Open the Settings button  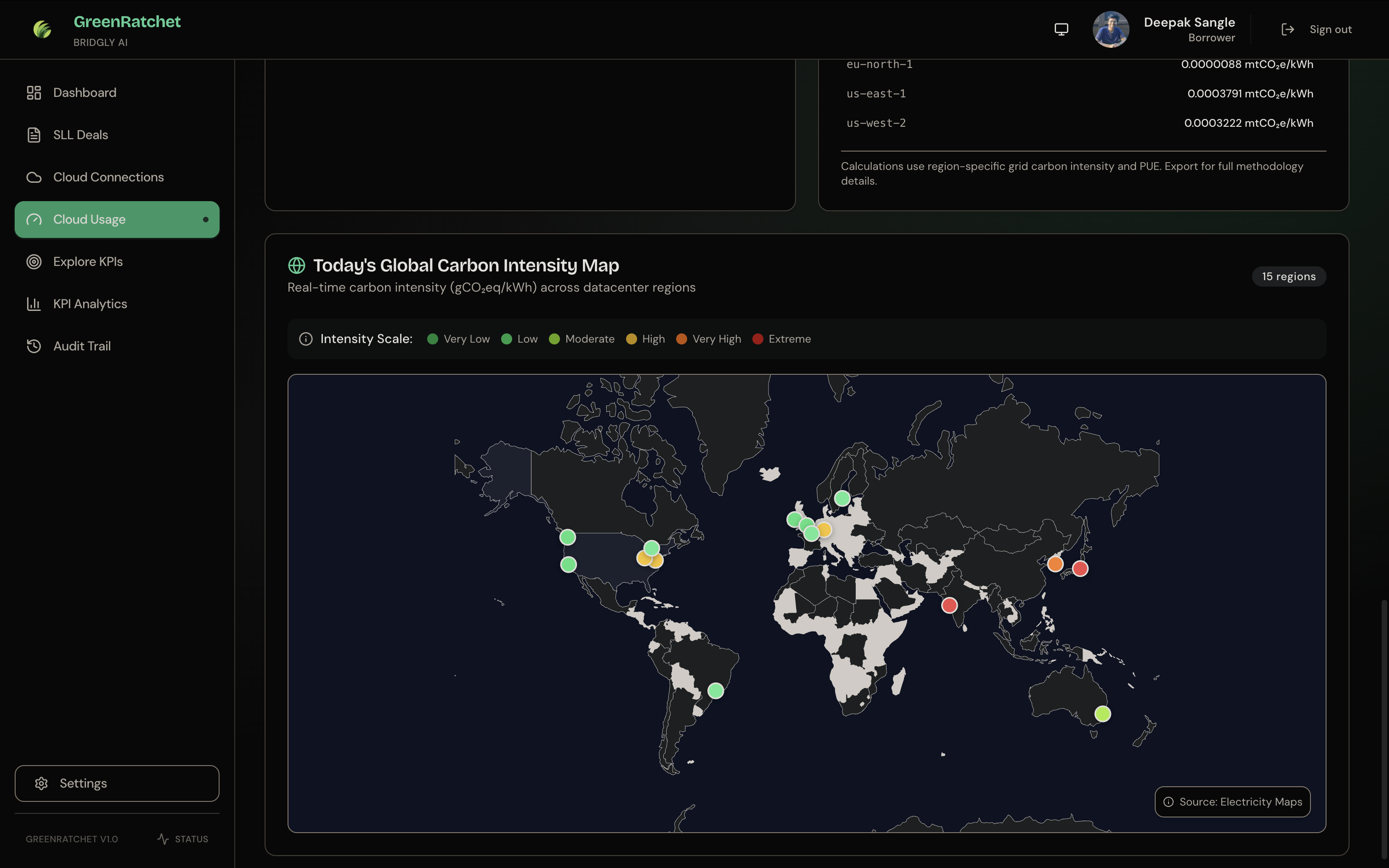117,783
